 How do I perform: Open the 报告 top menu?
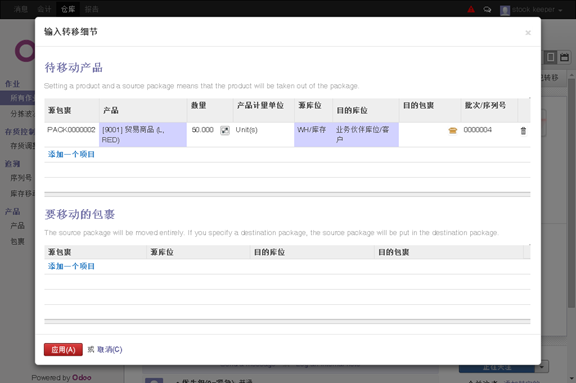[x=91, y=9]
